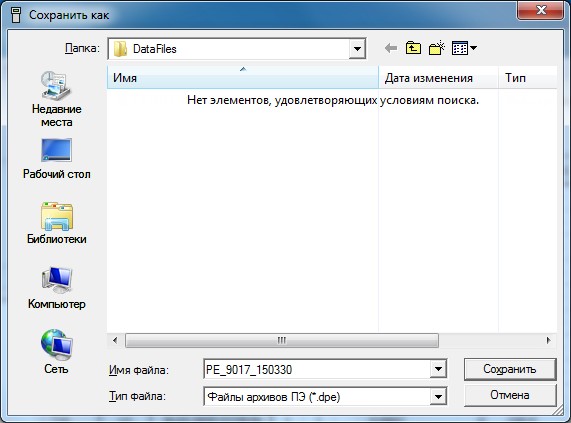
Task: Sort by Дата изменения column header
Action: tap(438, 77)
